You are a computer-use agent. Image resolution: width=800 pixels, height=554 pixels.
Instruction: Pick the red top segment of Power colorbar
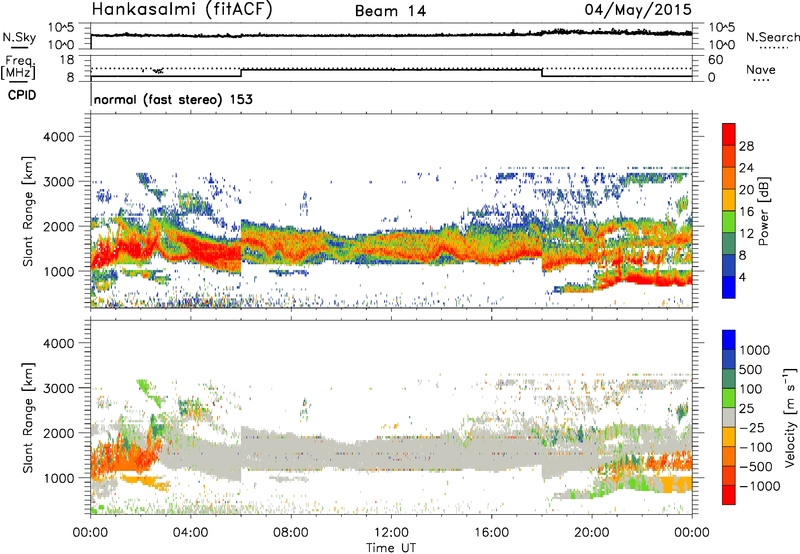729,134
